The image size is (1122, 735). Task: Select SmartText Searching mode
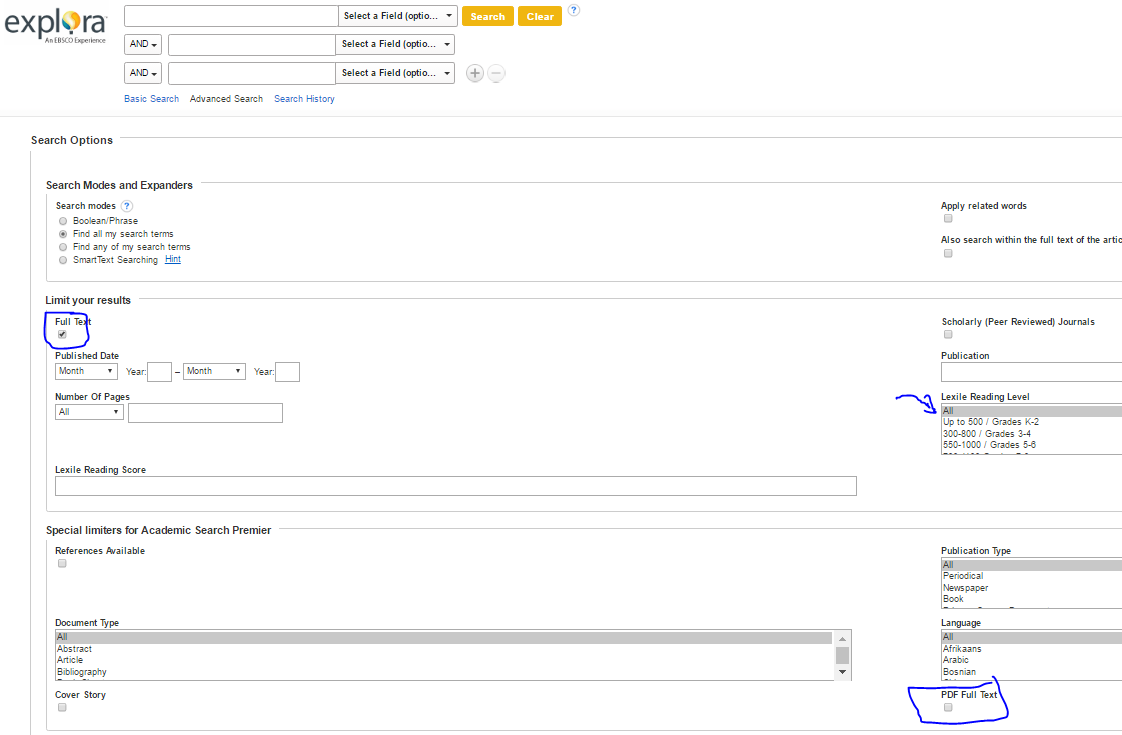click(63, 260)
